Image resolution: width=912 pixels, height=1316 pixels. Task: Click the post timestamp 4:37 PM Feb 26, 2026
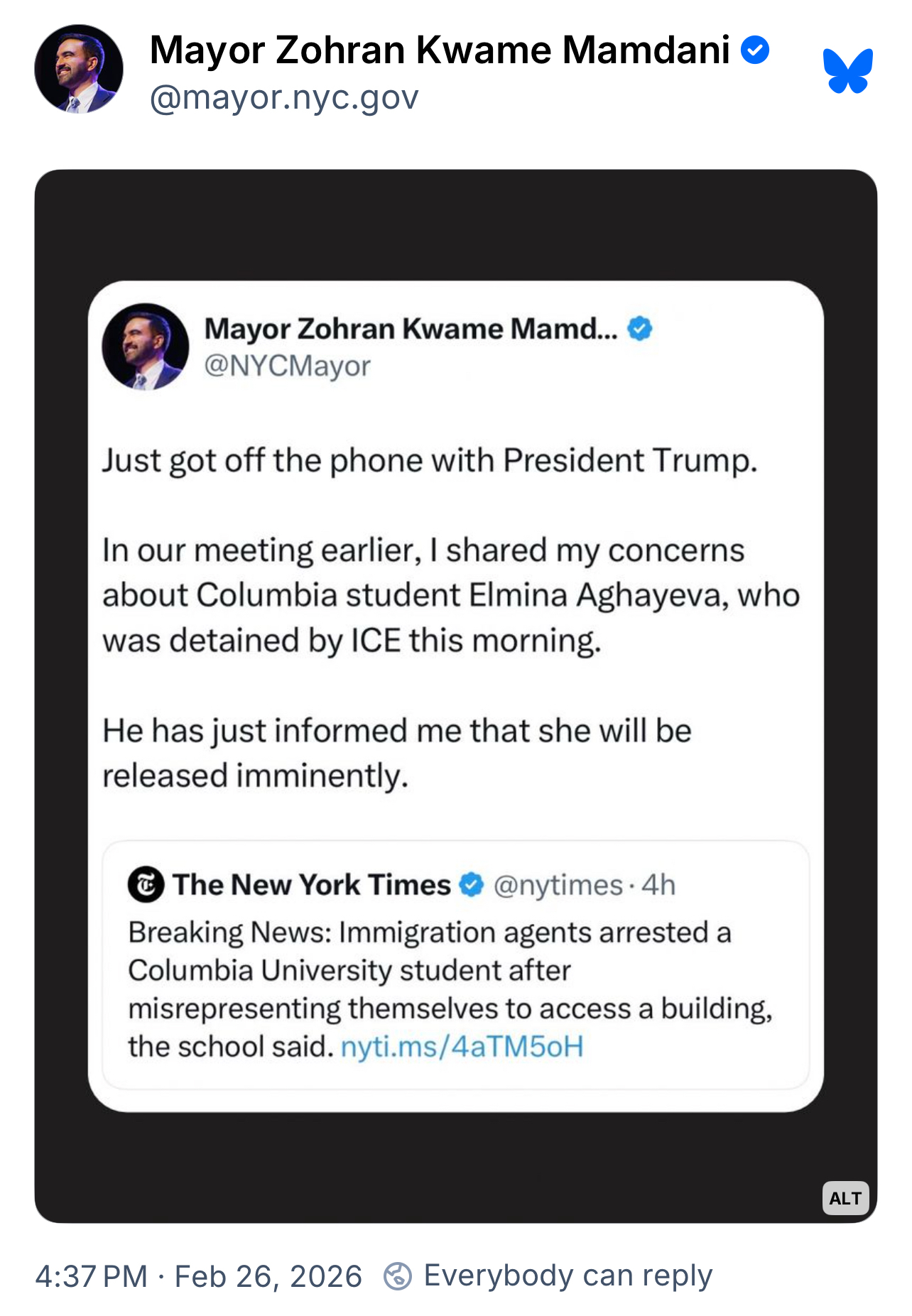pyautogui.click(x=199, y=1276)
